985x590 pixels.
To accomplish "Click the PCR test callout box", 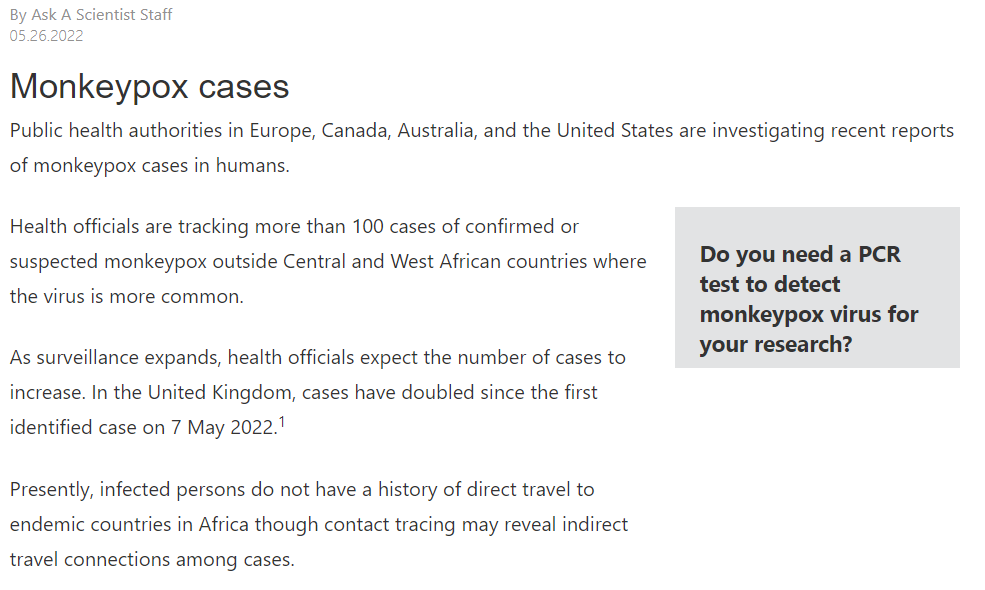I will pos(817,287).
